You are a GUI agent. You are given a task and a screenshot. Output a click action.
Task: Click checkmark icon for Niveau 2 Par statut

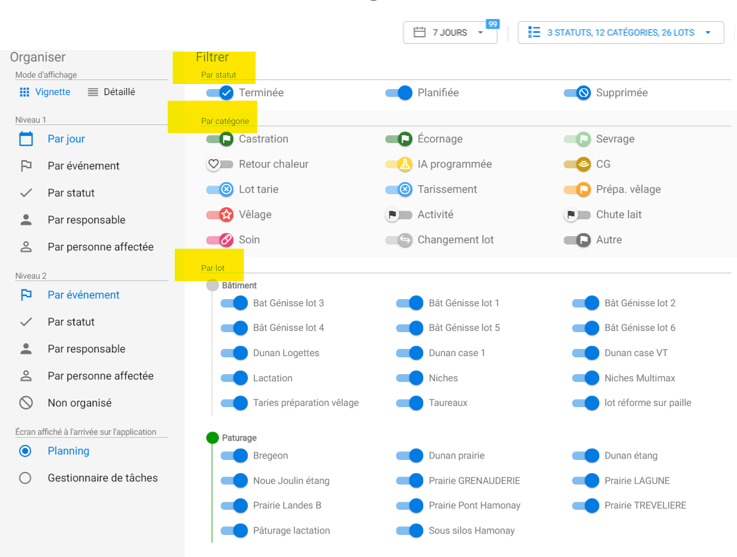26,322
